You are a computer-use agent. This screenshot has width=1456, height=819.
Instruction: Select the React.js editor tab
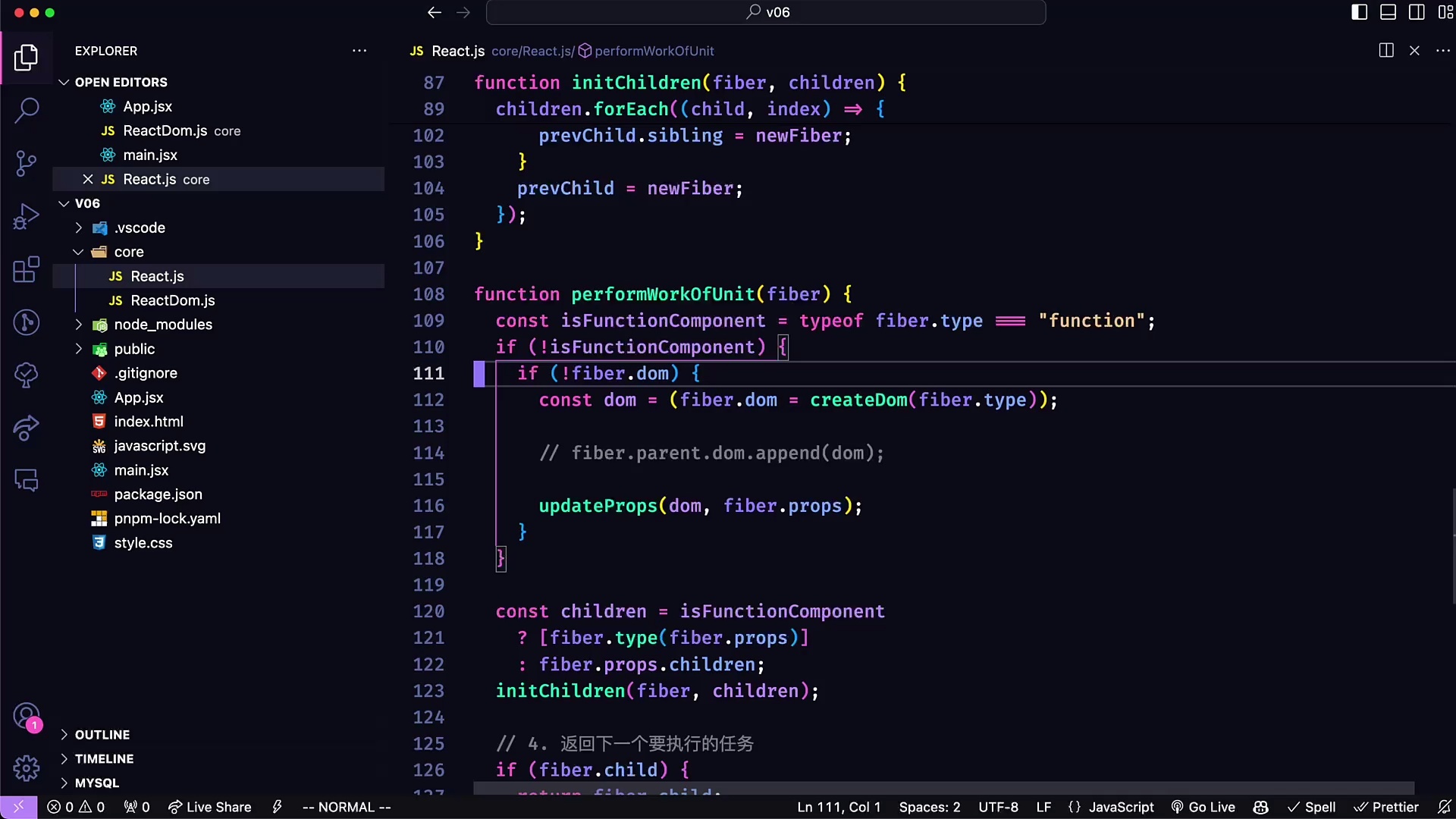coord(458,51)
